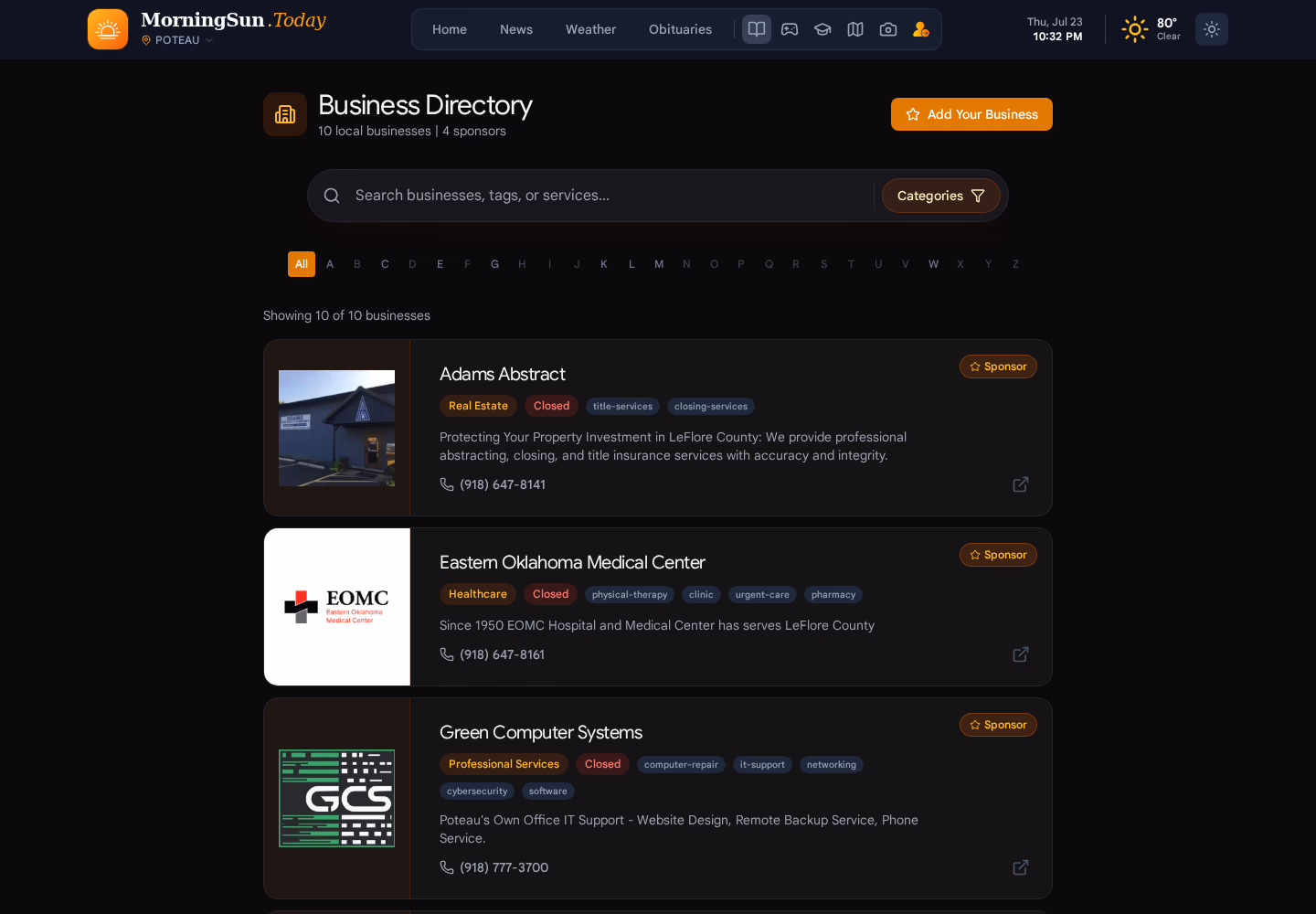
Task: Click Sponsor badge on Eastern Oklahoma Medical Center
Action: (998, 555)
